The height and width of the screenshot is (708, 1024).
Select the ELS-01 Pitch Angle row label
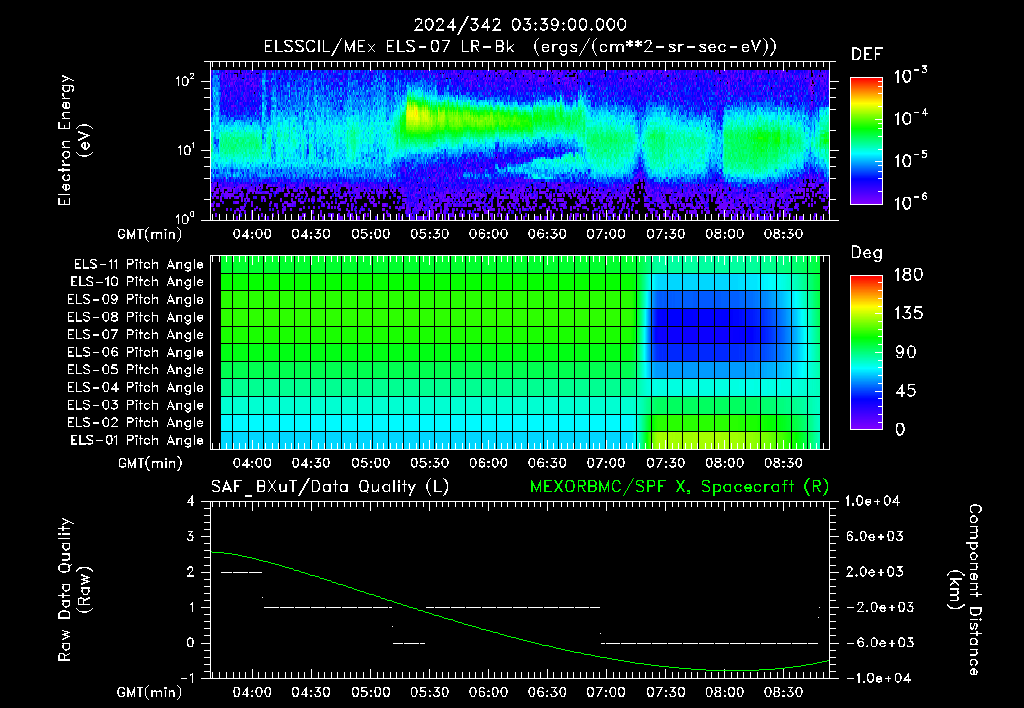point(137,440)
